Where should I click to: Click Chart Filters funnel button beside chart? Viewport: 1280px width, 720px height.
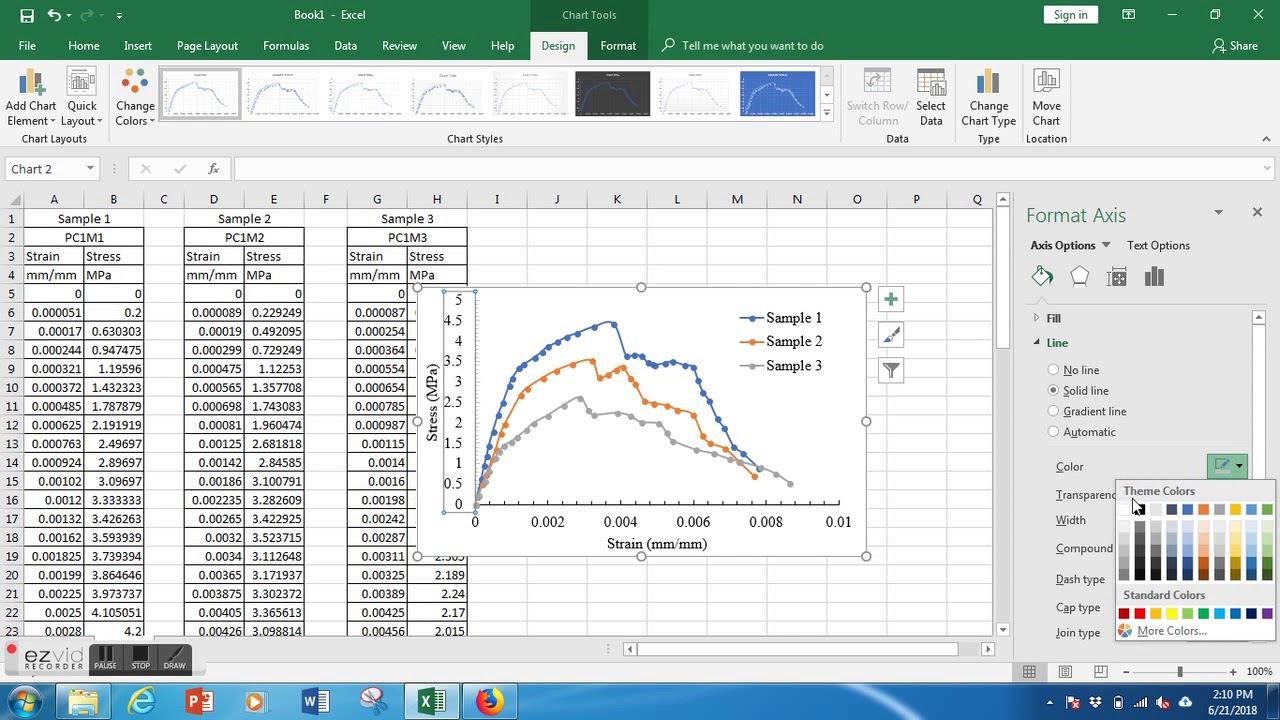891,371
